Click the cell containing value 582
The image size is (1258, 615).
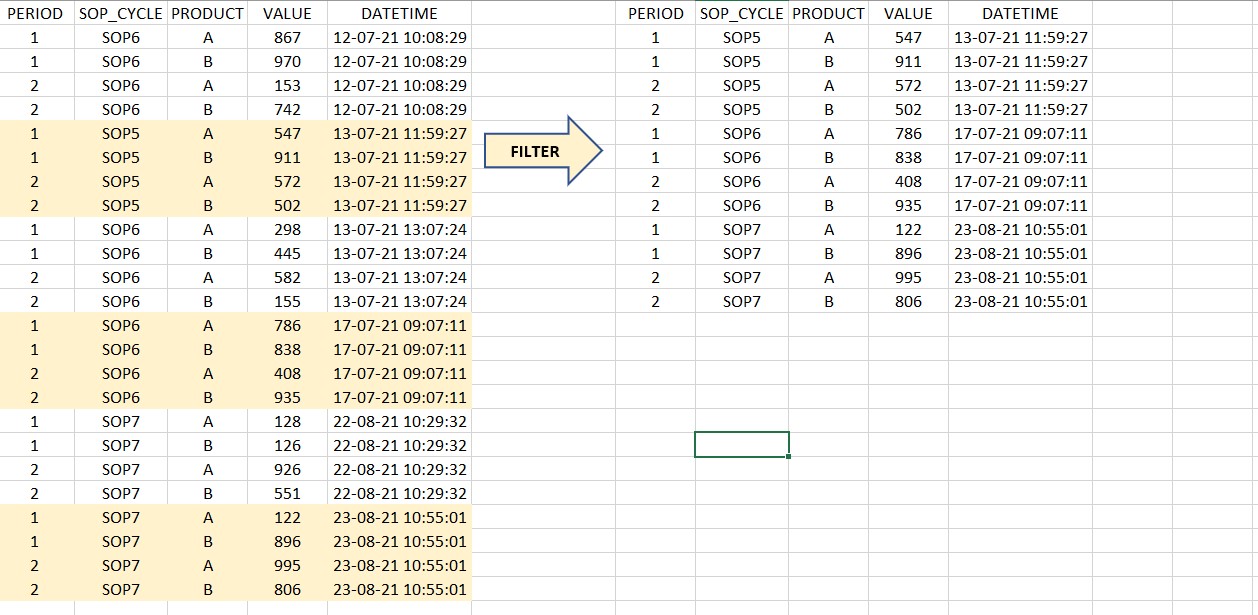click(x=287, y=277)
